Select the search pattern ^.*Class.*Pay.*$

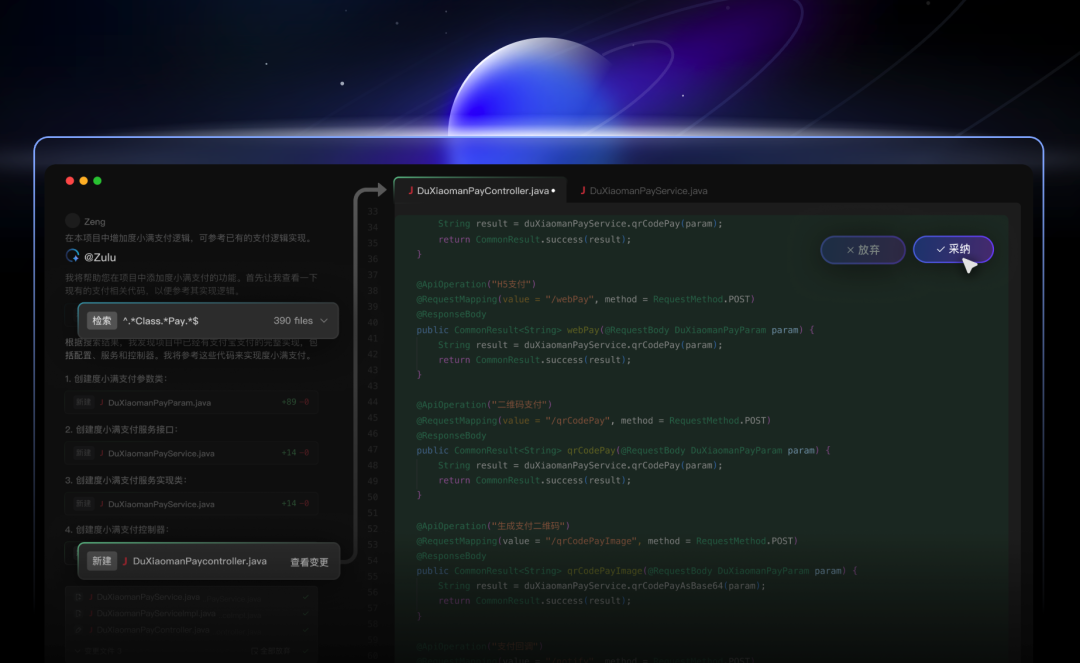[x=160, y=321]
